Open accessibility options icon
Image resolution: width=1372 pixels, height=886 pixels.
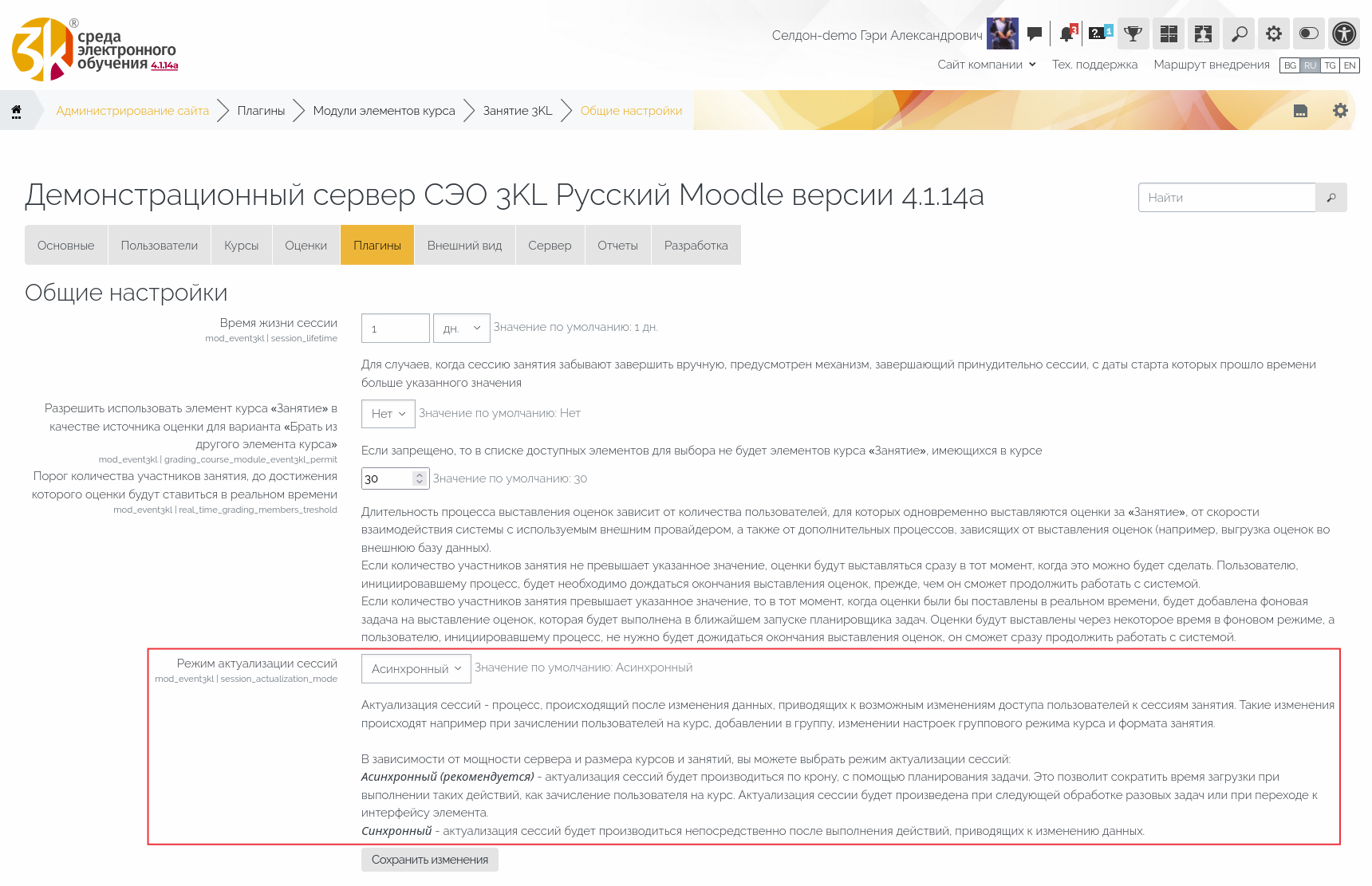(x=1344, y=33)
